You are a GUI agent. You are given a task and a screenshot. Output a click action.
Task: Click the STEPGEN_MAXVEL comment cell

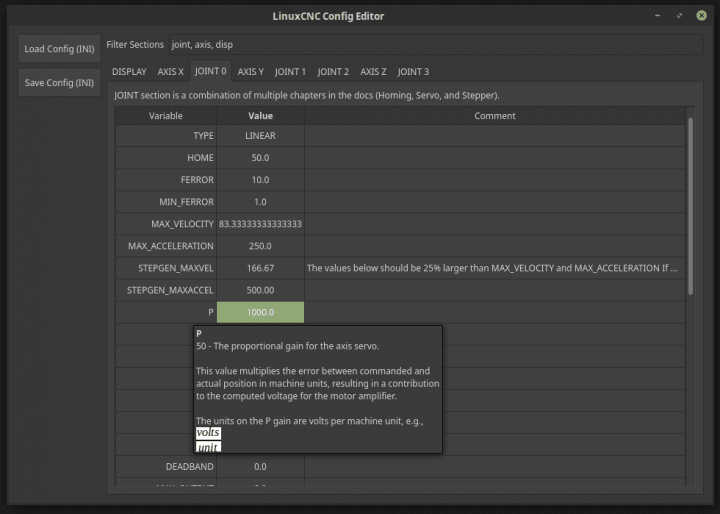click(x=495, y=268)
